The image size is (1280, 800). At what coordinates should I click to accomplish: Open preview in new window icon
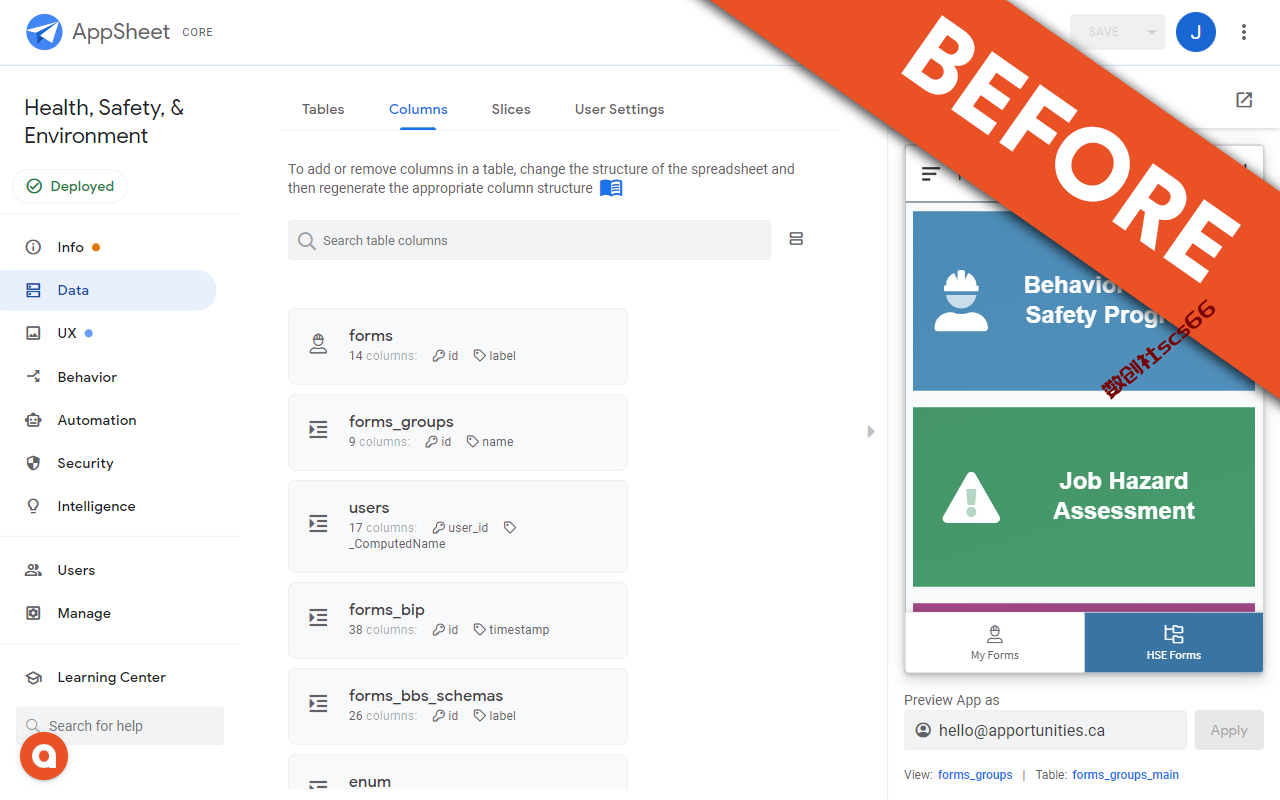pyautogui.click(x=1244, y=100)
